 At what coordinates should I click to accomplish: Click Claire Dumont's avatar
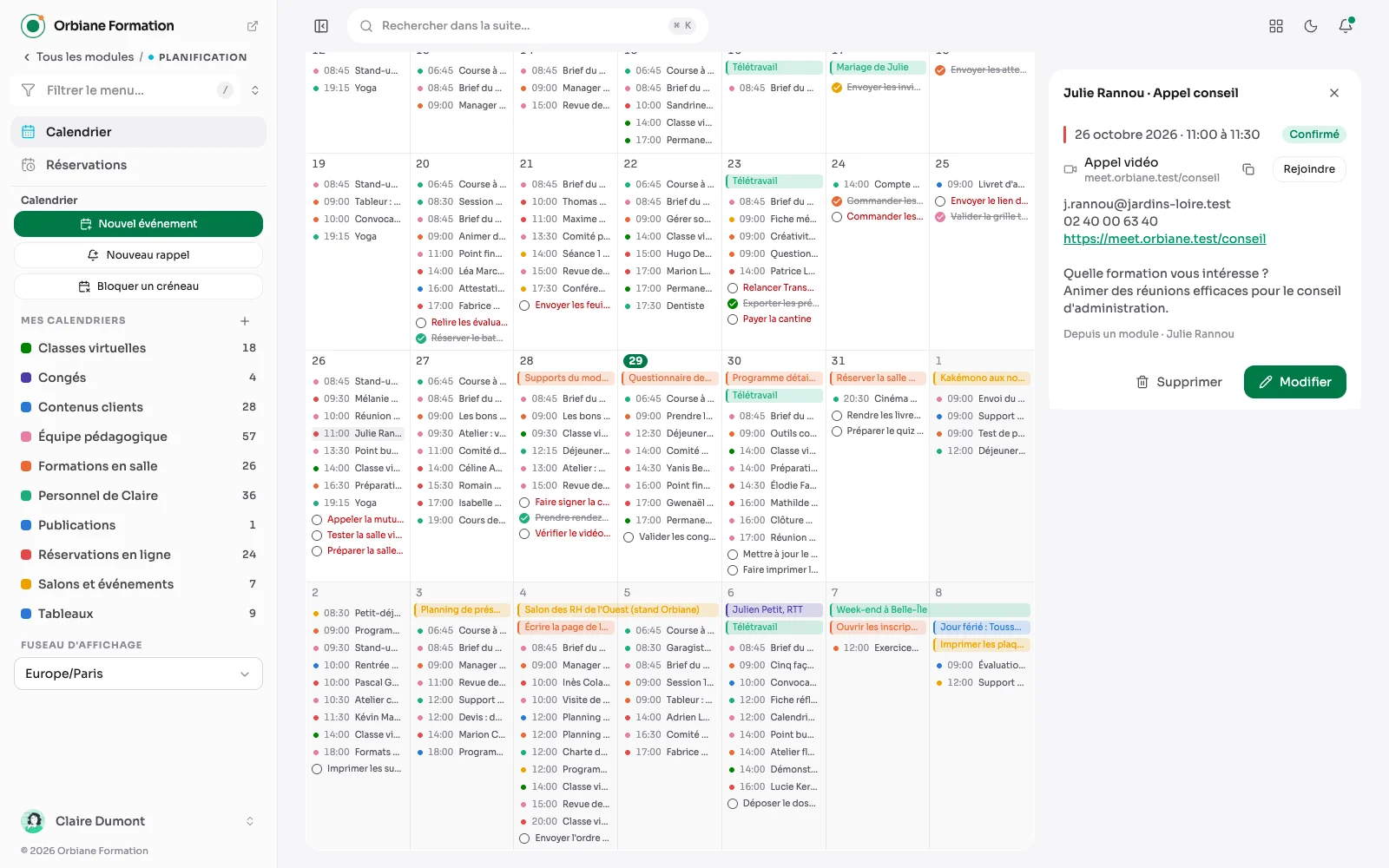33,821
